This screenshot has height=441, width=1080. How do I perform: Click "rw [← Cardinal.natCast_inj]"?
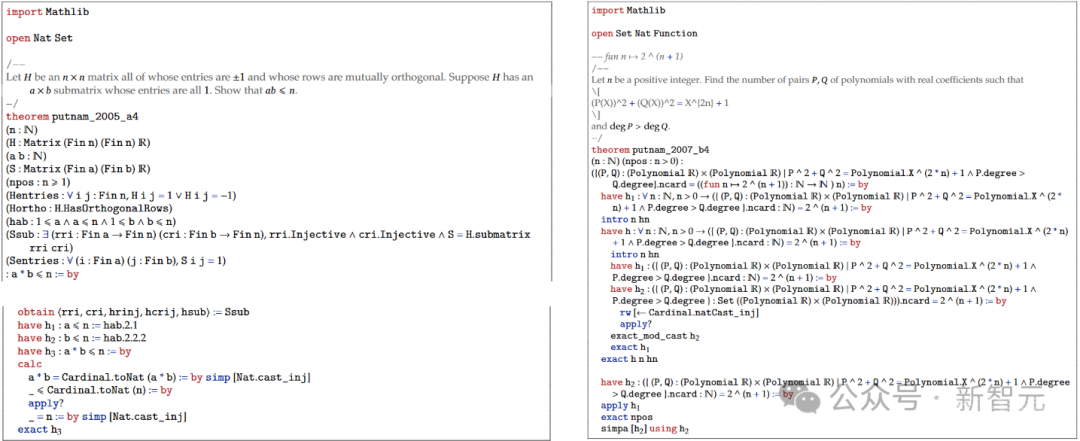tap(689, 313)
